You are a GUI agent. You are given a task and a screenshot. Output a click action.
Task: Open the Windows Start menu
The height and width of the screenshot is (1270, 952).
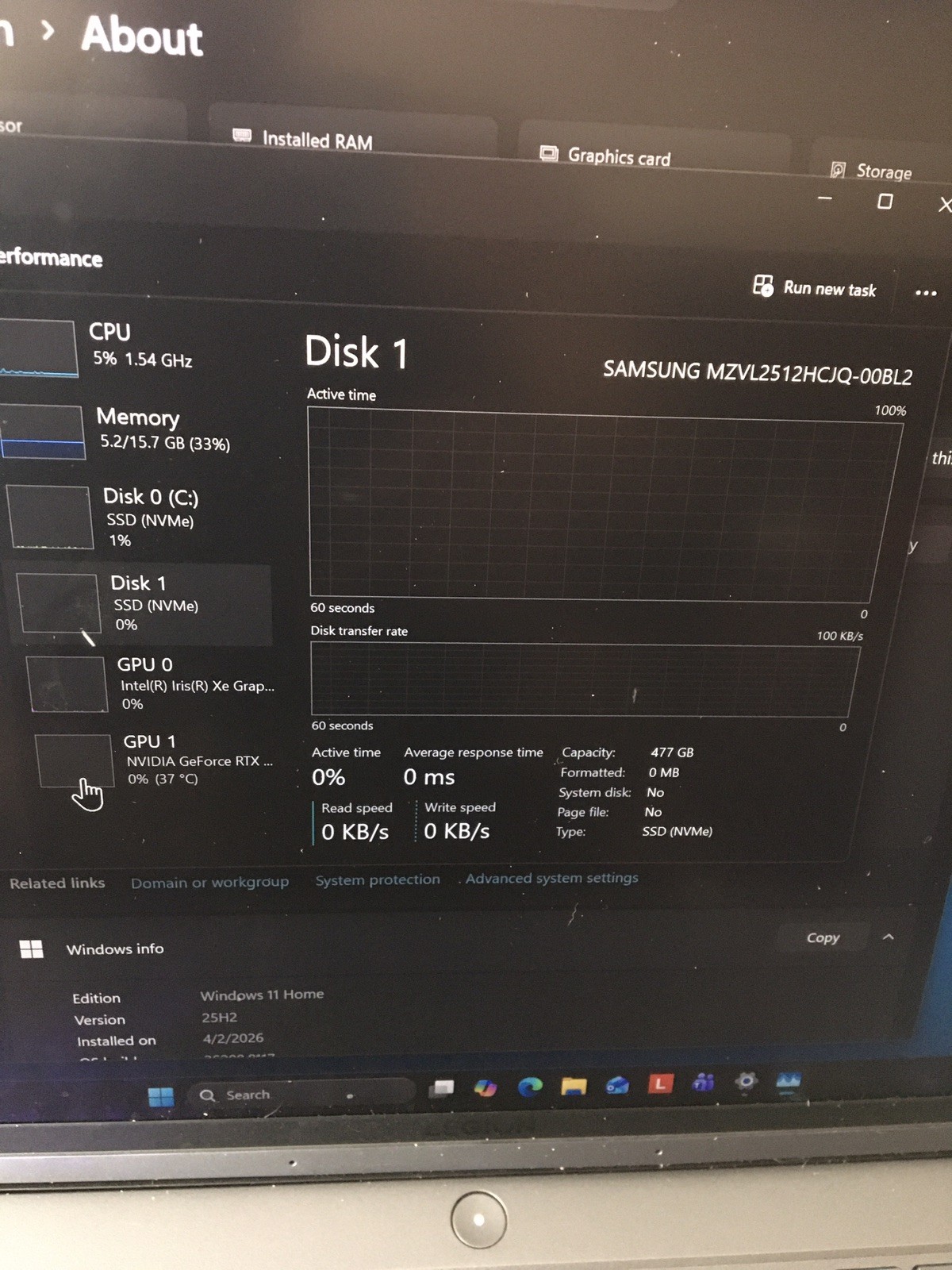tap(161, 1096)
